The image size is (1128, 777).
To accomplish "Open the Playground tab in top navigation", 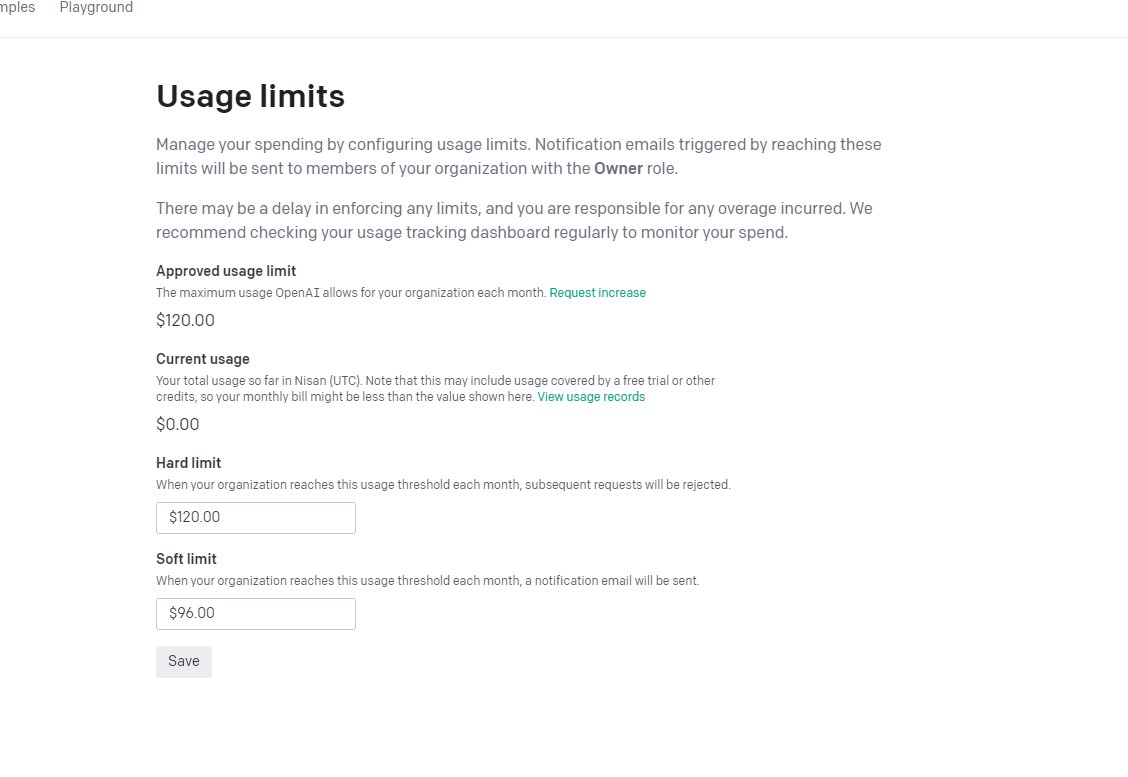I will (x=96, y=7).
